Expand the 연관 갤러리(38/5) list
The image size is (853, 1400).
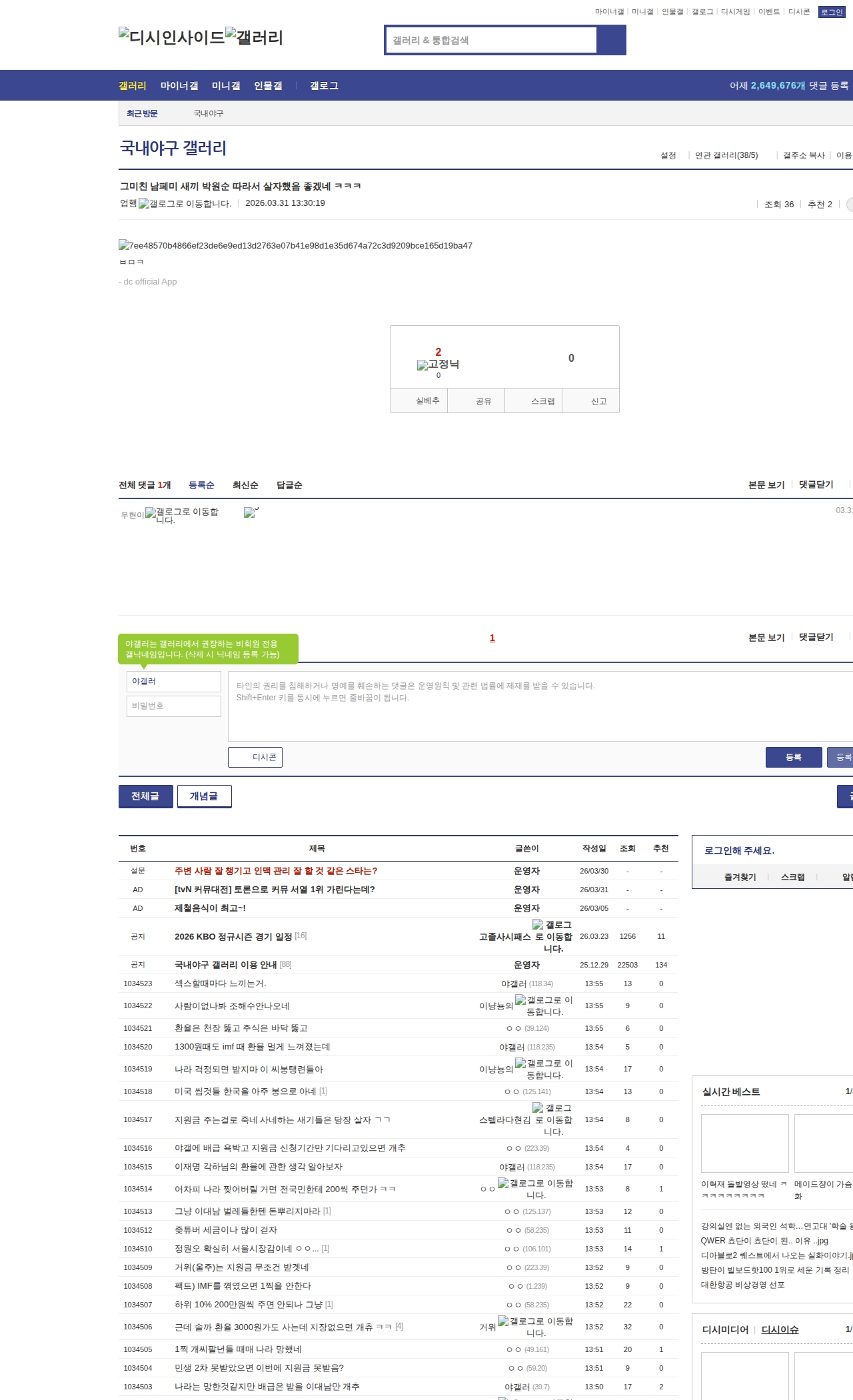[x=726, y=155]
